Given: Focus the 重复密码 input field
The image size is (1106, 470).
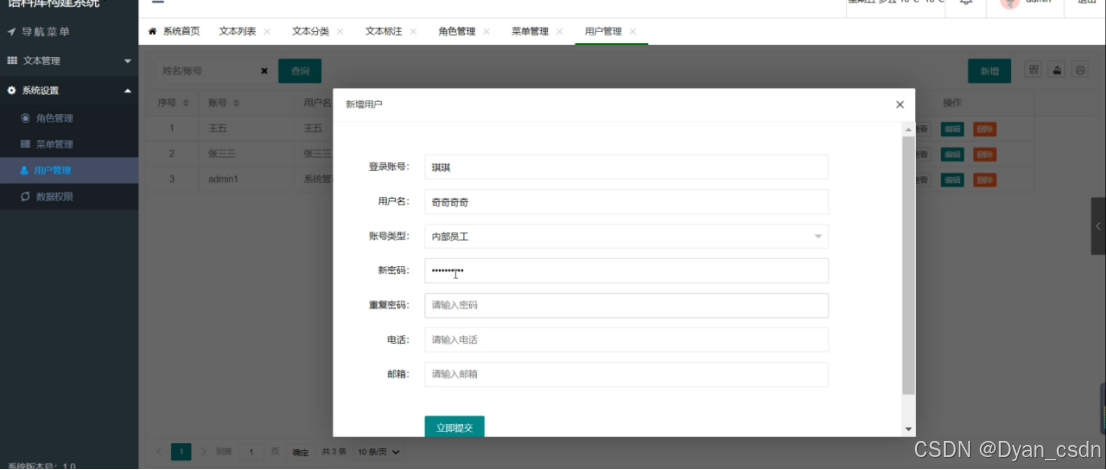Looking at the screenshot, I should tap(626, 306).
